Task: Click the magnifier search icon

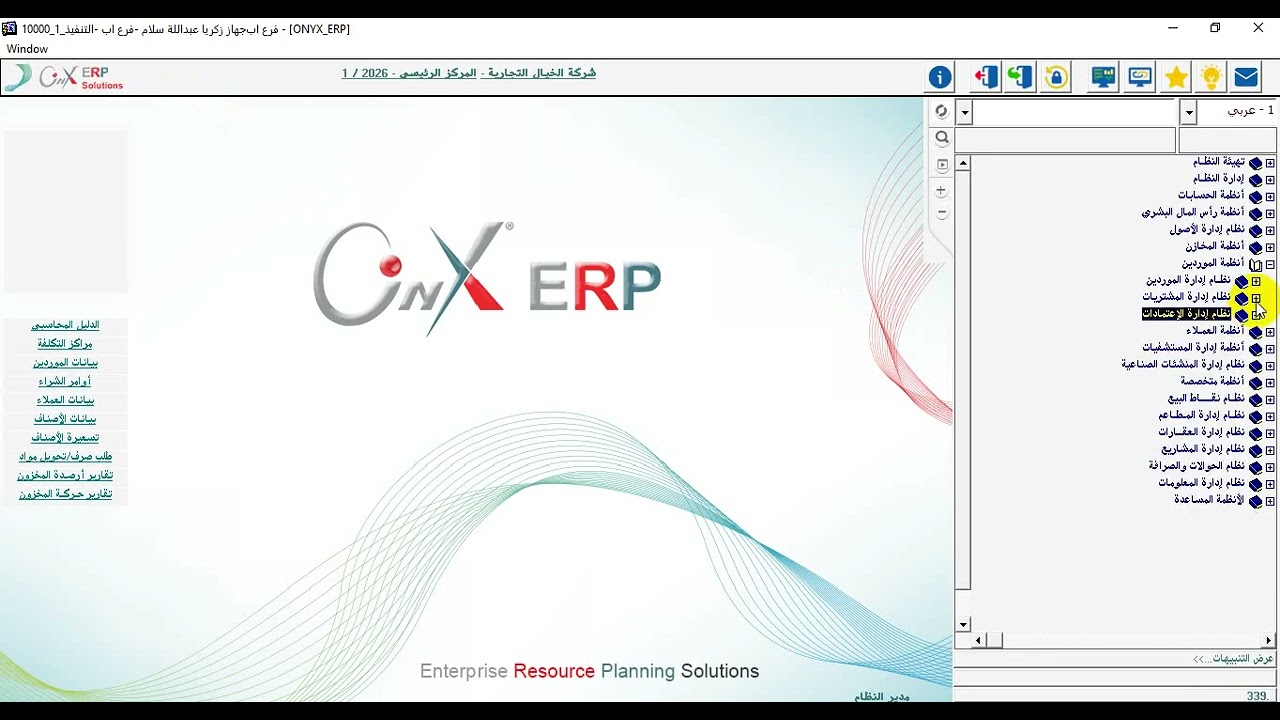Action: click(x=941, y=139)
